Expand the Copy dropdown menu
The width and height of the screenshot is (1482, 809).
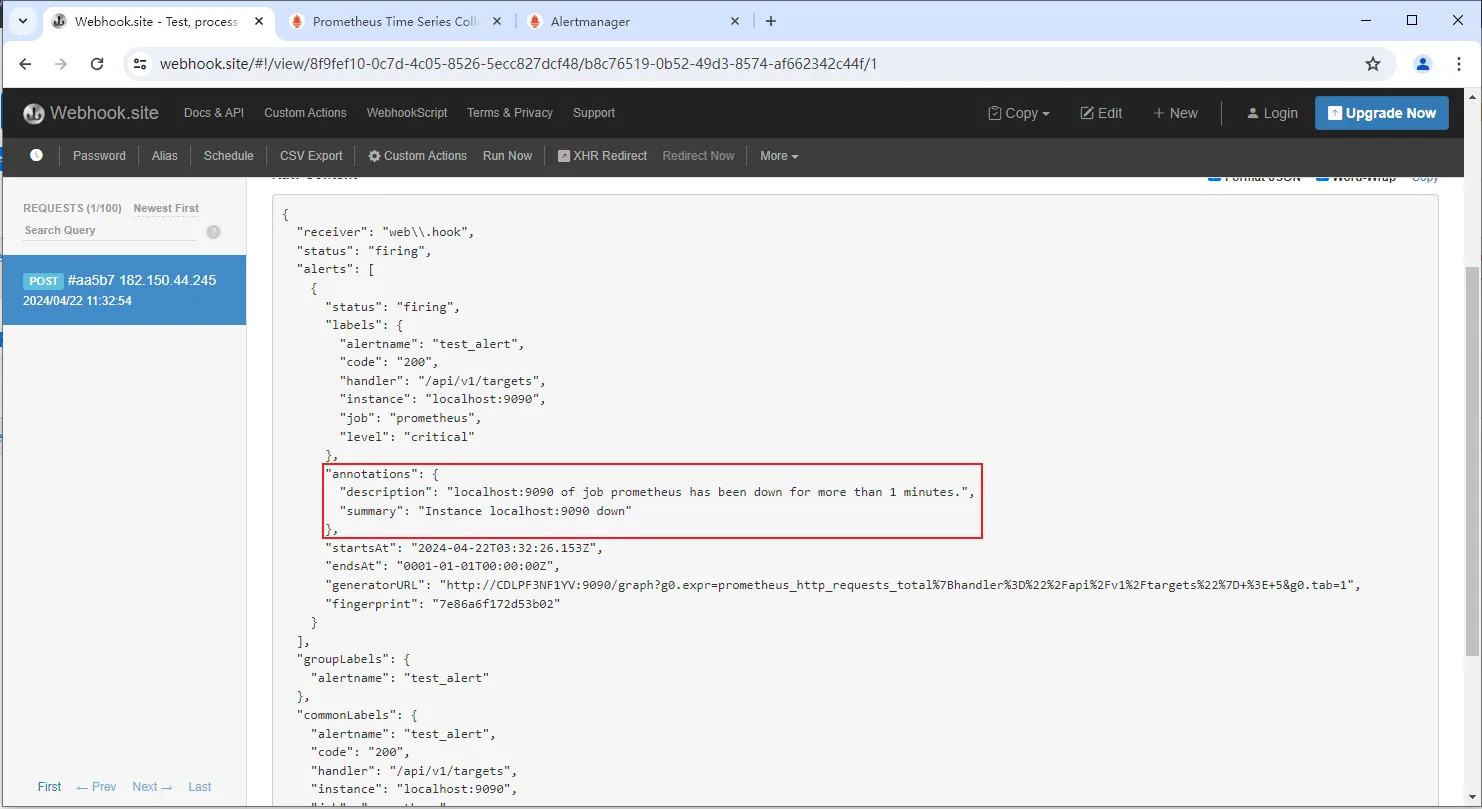[1019, 113]
